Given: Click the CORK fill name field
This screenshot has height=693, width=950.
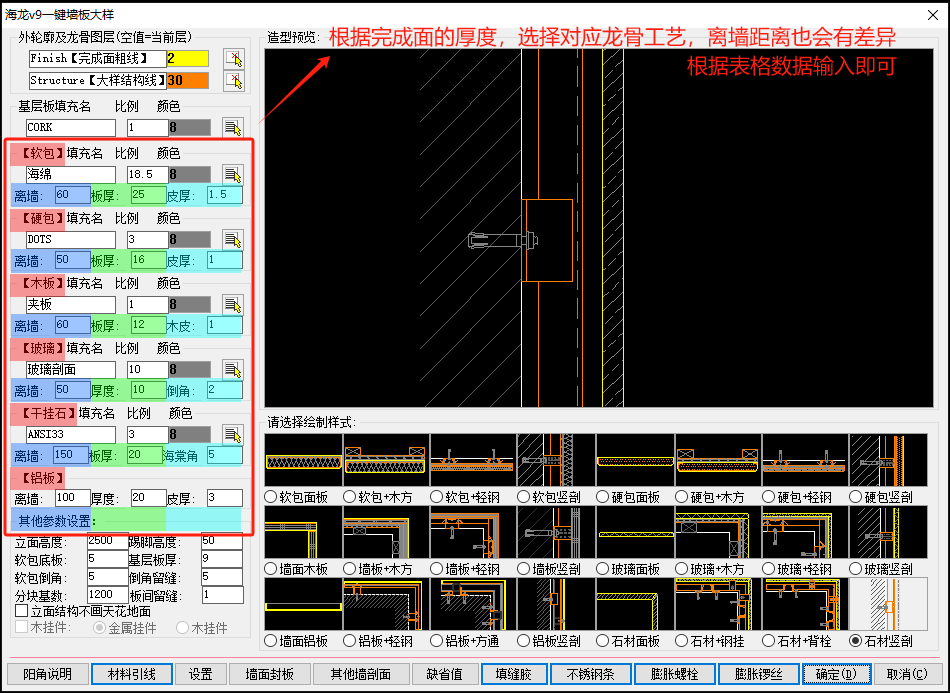Looking at the screenshot, I should click(x=70, y=127).
